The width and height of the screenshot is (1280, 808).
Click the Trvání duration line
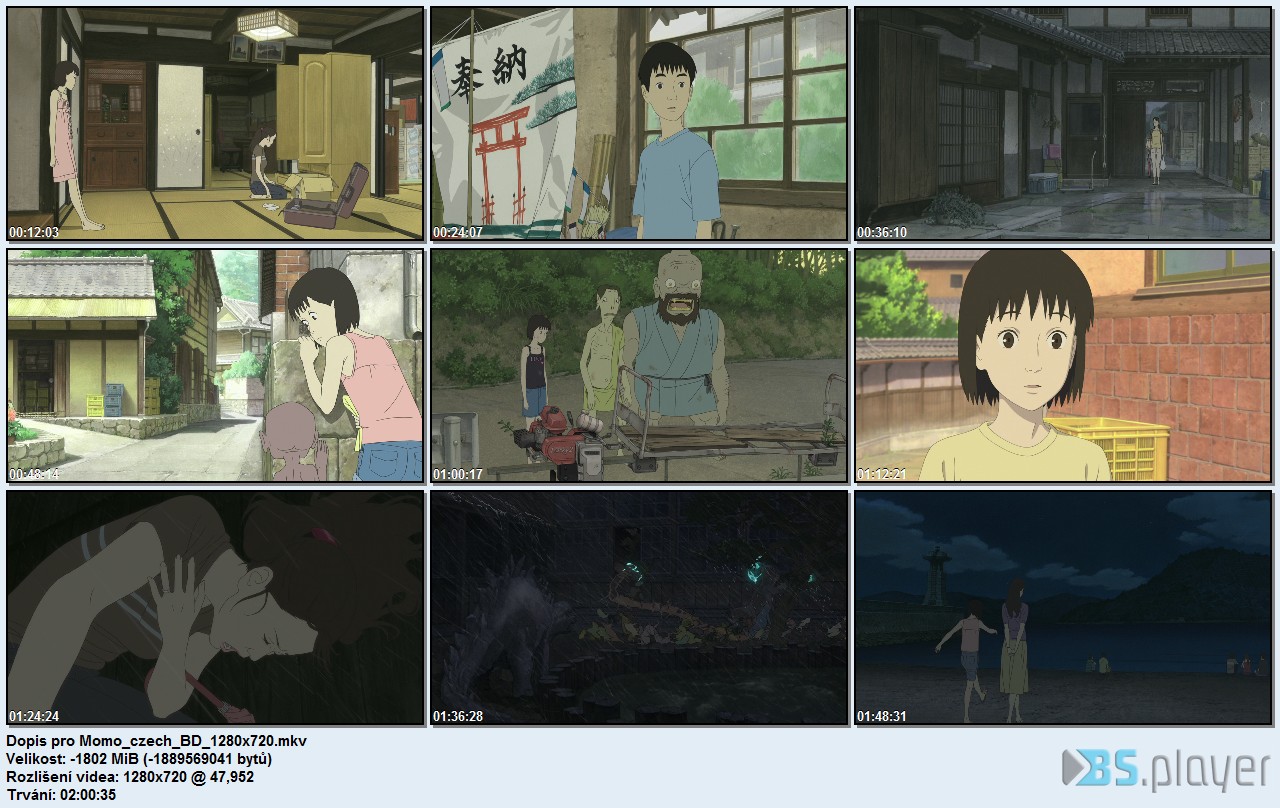pyautogui.click(x=61, y=795)
